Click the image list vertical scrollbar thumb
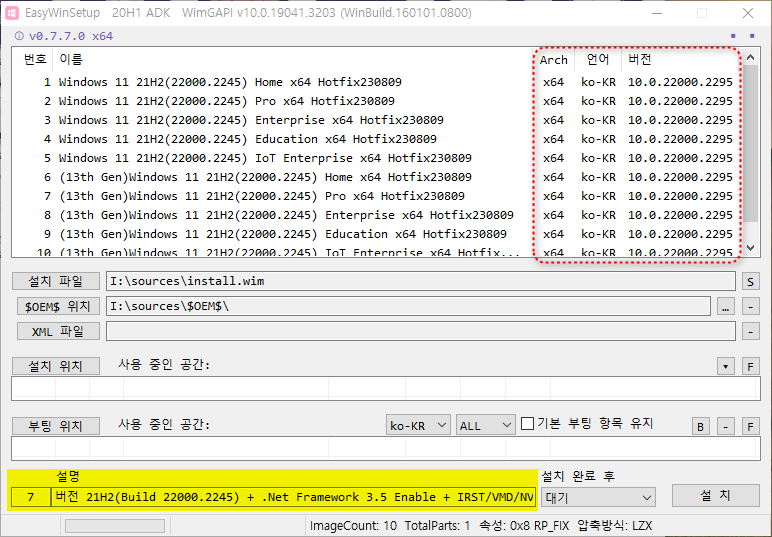Image resolution: width=772 pixels, height=537 pixels. point(751,144)
